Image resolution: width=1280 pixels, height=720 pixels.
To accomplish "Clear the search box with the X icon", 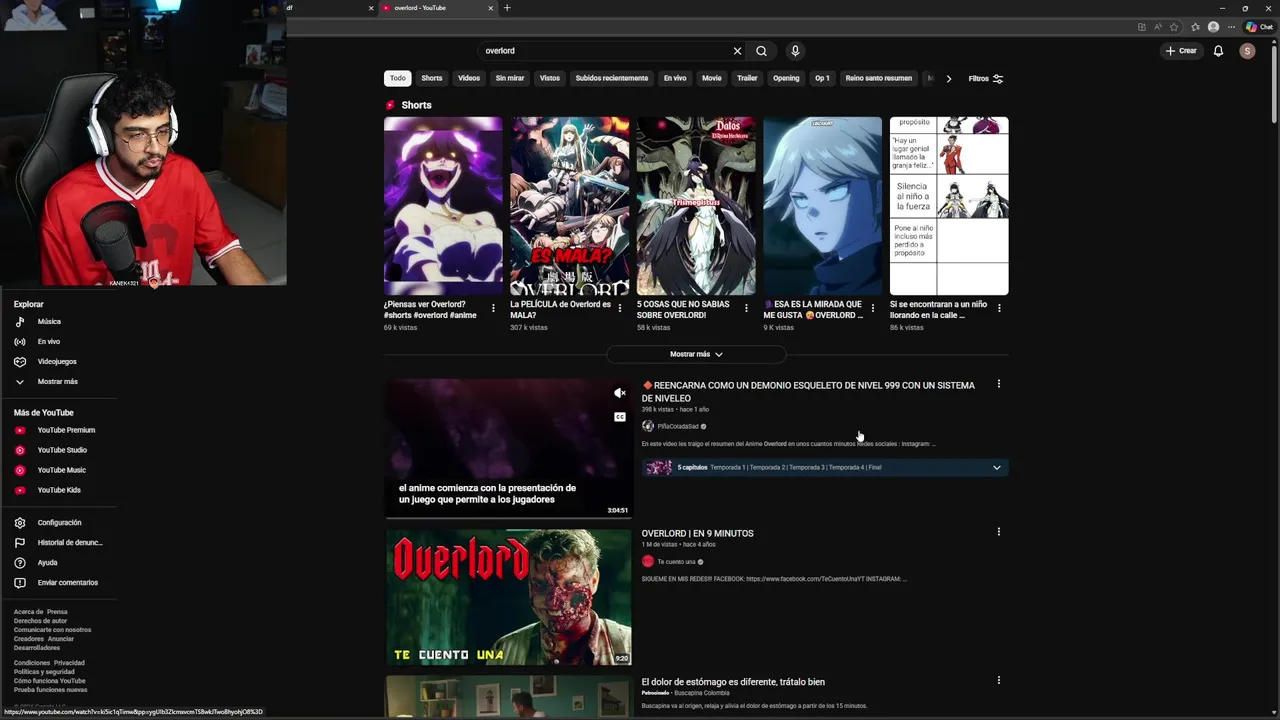I will point(737,51).
